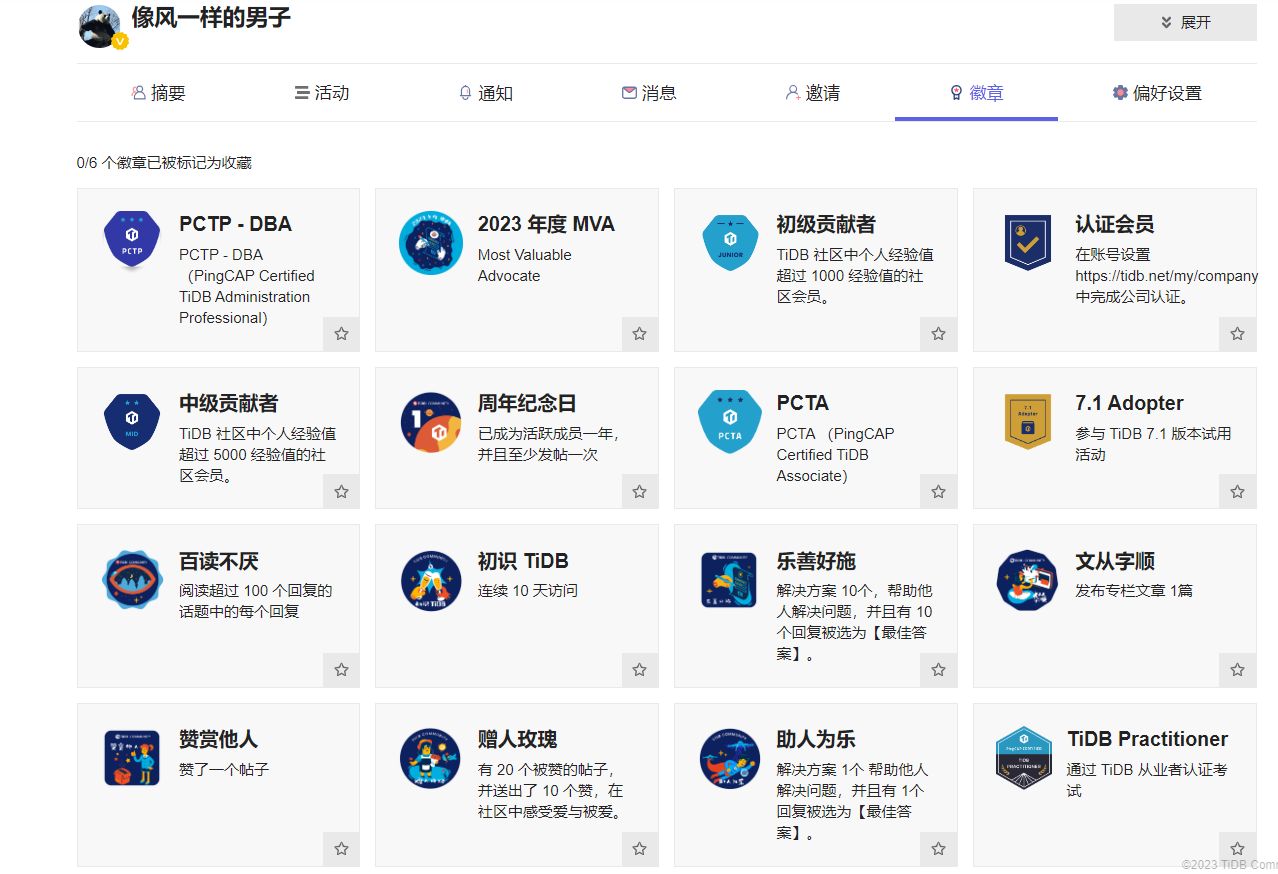
Task: Open the 中级贡献者 title link
Action: (229, 403)
